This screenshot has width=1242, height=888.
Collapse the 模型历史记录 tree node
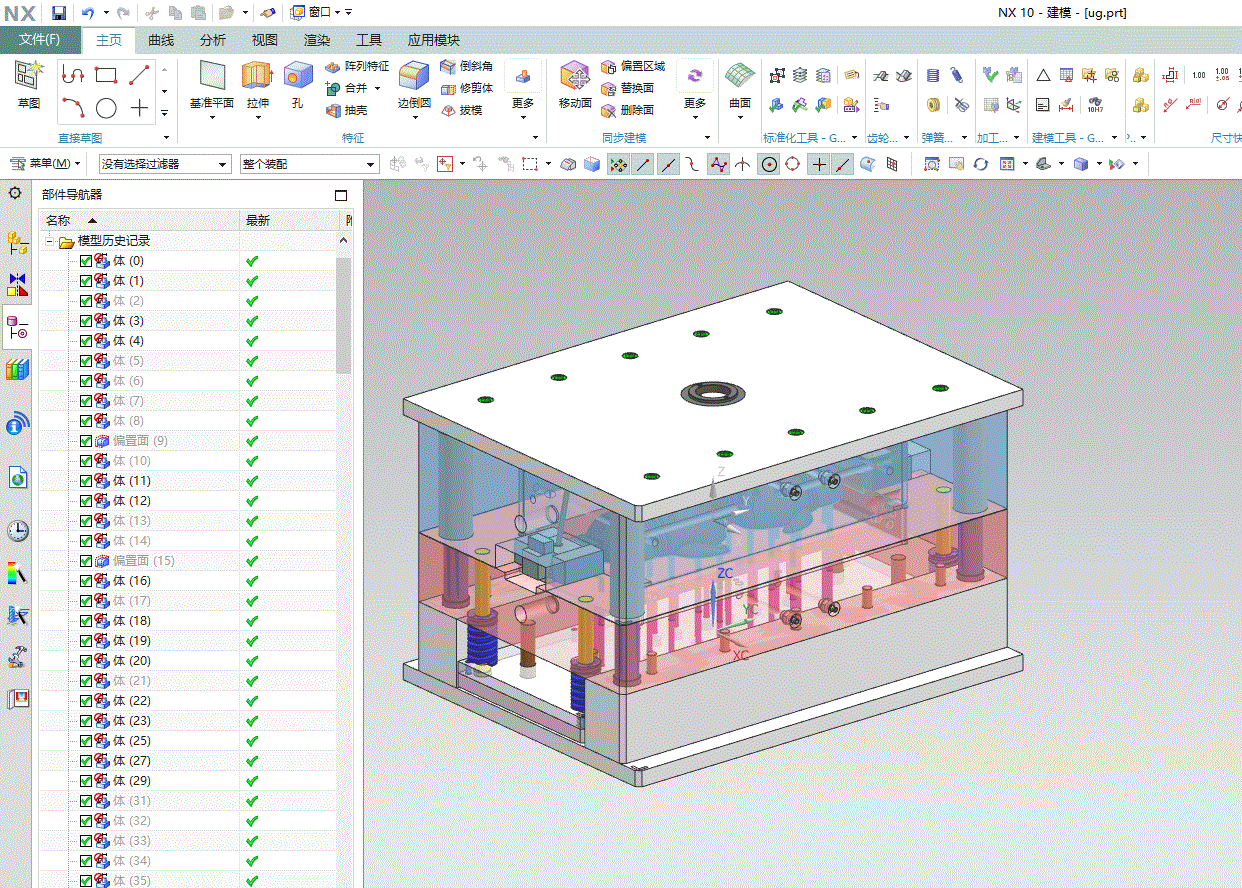48,241
